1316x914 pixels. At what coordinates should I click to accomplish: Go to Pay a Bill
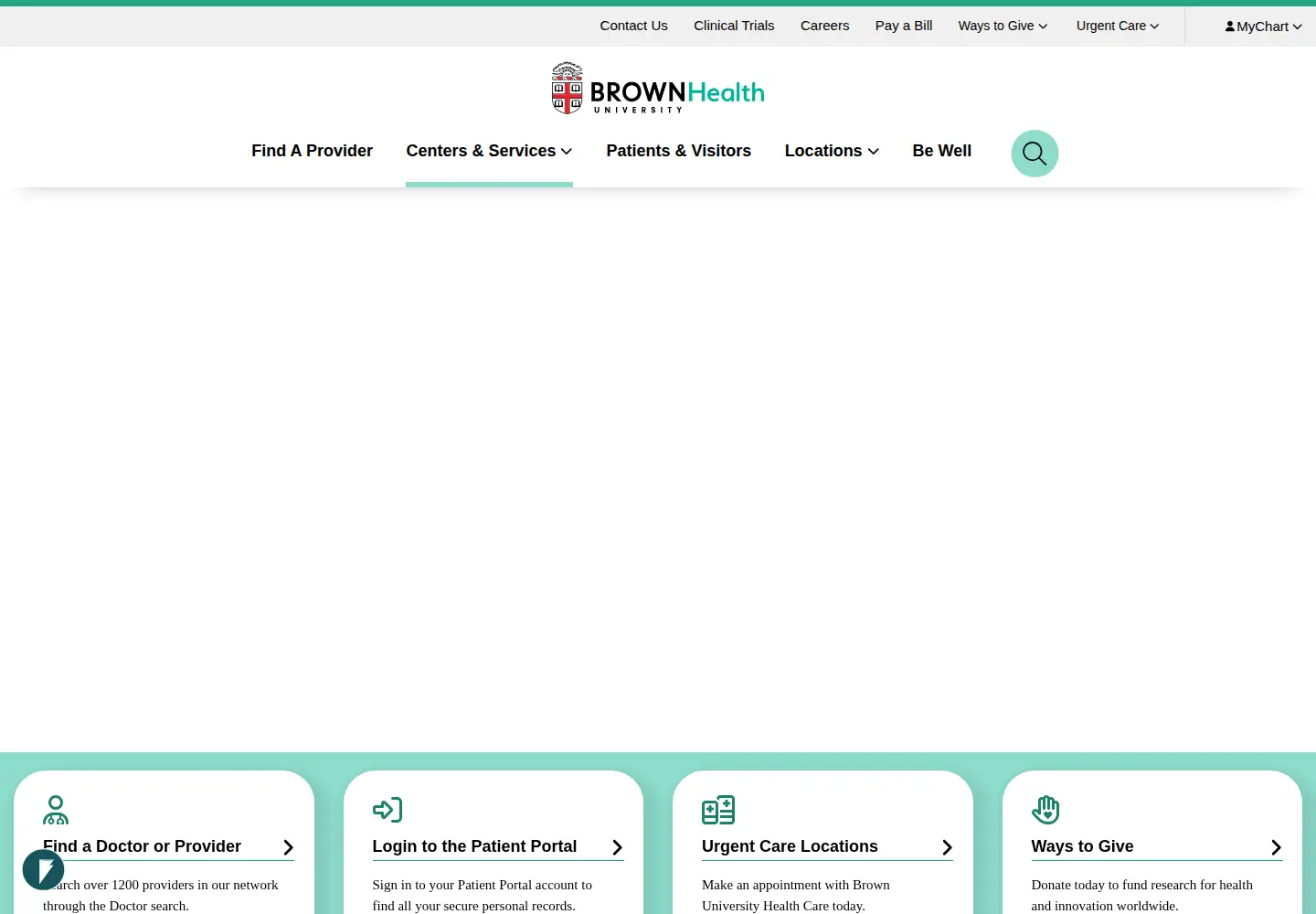click(x=904, y=26)
